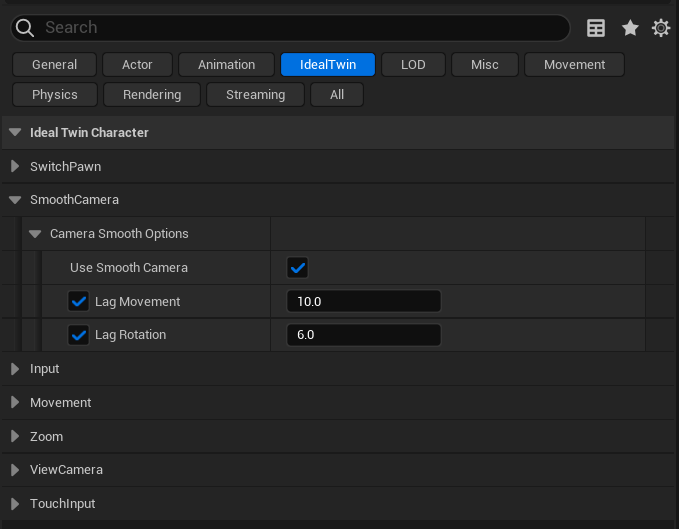Image resolution: width=679 pixels, height=529 pixels.
Task: Toggle the favorites star icon
Action: 629,28
